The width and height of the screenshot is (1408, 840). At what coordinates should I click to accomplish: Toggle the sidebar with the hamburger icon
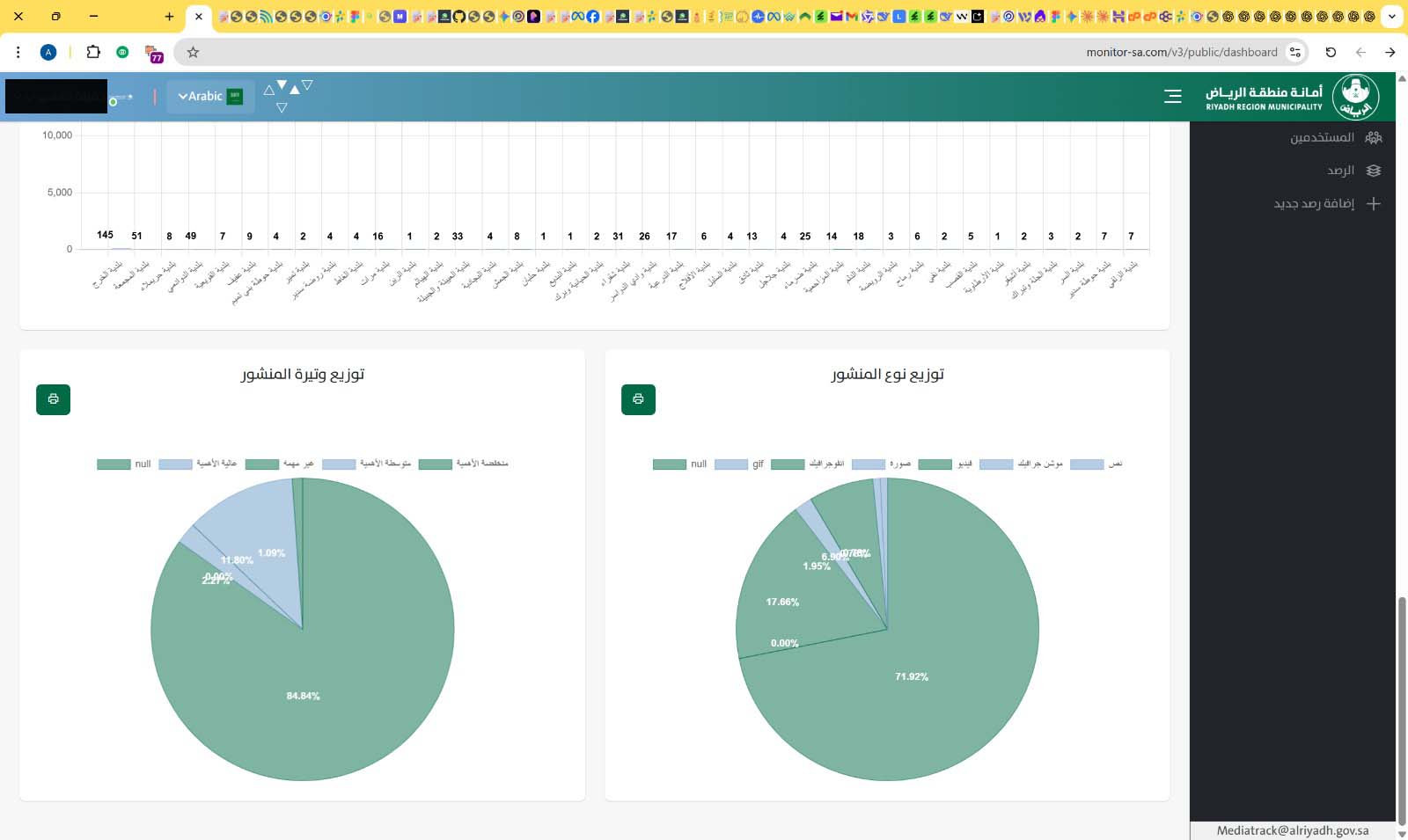(1172, 96)
